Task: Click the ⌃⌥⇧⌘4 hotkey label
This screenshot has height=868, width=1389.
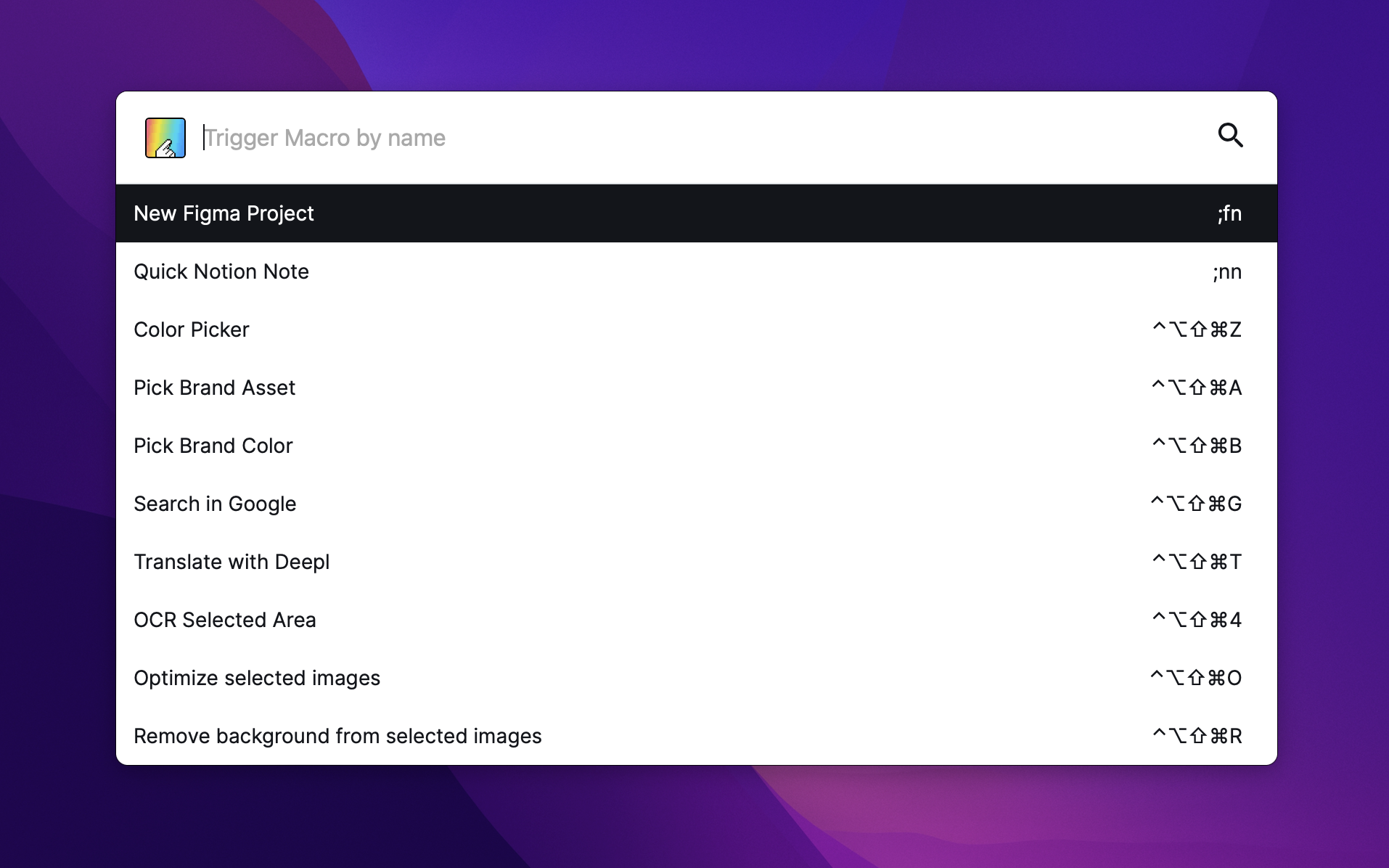Action: (x=1197, y=620)
